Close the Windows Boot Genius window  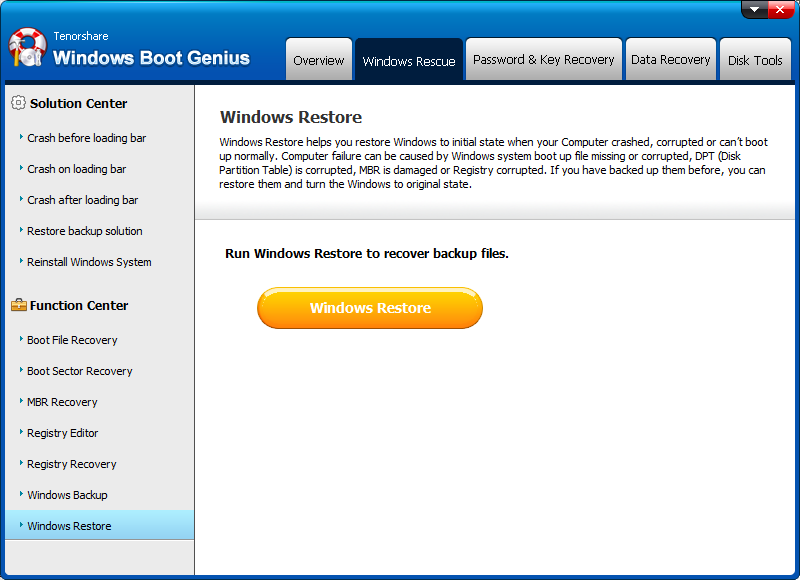[x=781, y=9]
